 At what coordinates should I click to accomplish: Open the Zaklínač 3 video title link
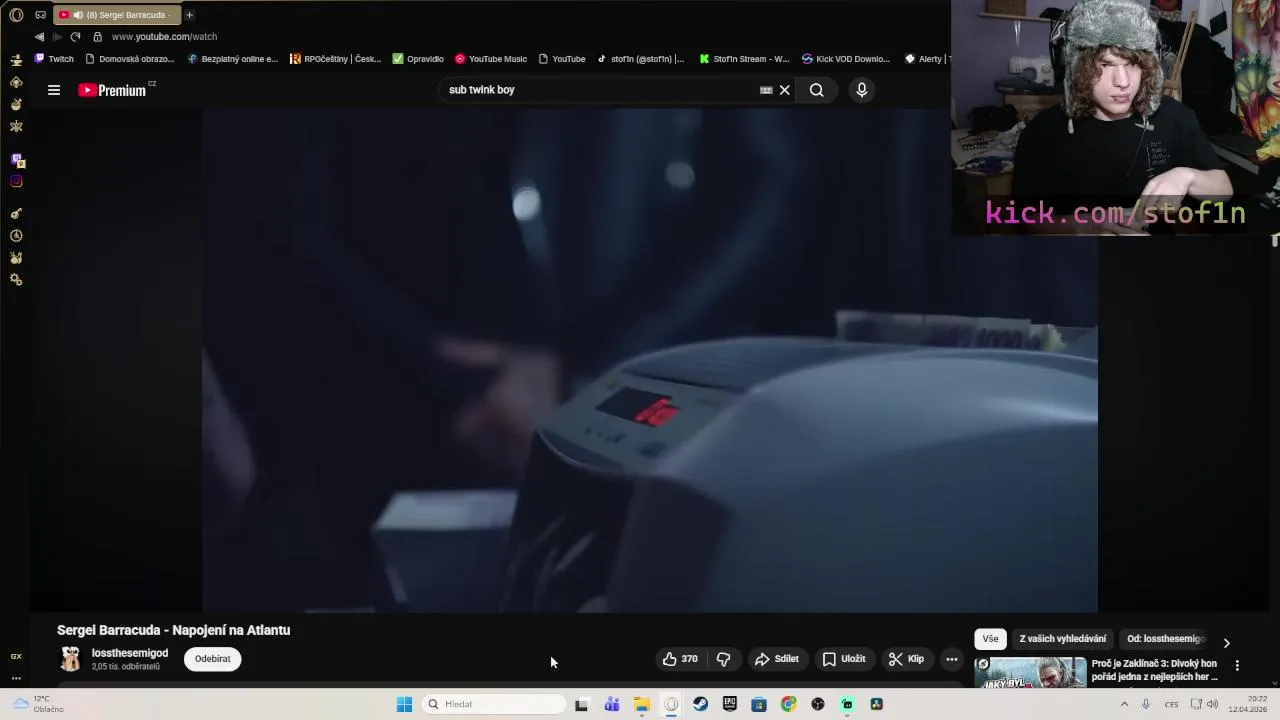coord(1155,670)
